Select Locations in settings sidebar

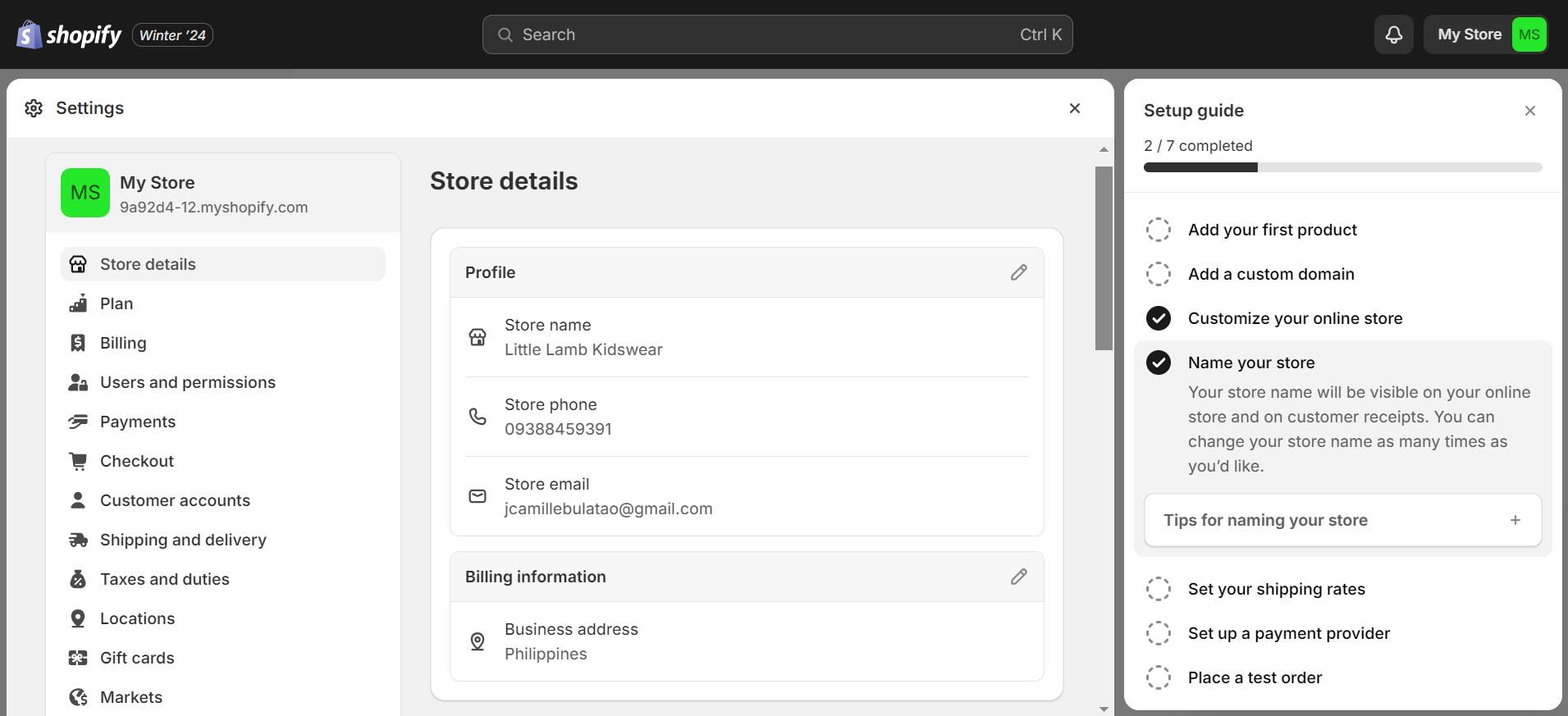pyautogui.click(x=223, y=618)
